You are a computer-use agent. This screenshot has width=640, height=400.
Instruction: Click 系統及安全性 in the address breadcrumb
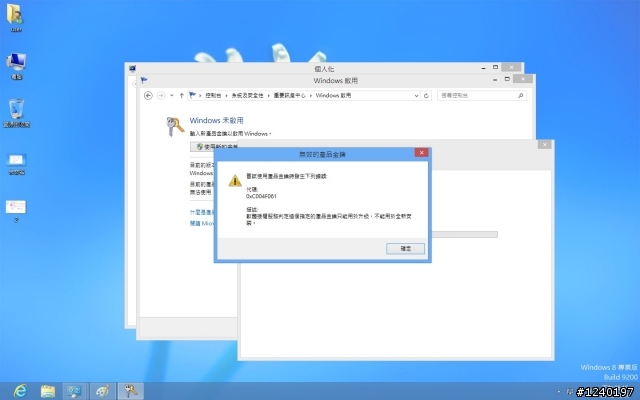248,96
